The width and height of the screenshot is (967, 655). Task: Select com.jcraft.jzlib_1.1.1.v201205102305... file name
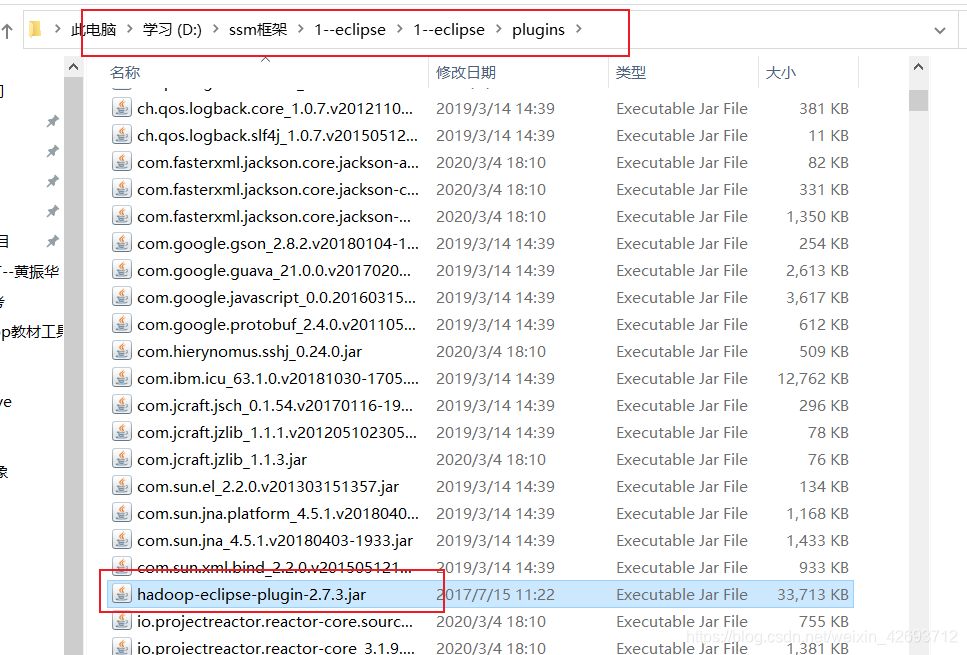277,433
